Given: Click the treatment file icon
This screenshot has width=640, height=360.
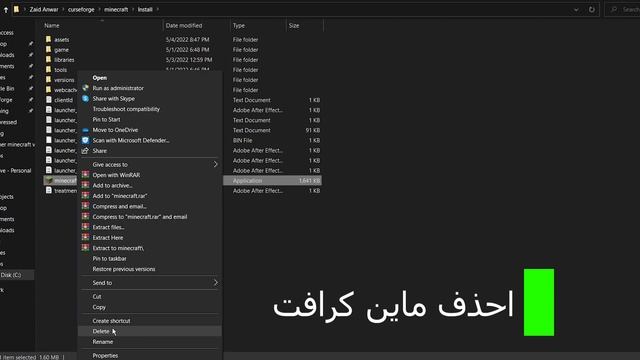Looking at the screenshot, I should click(49, 191).
